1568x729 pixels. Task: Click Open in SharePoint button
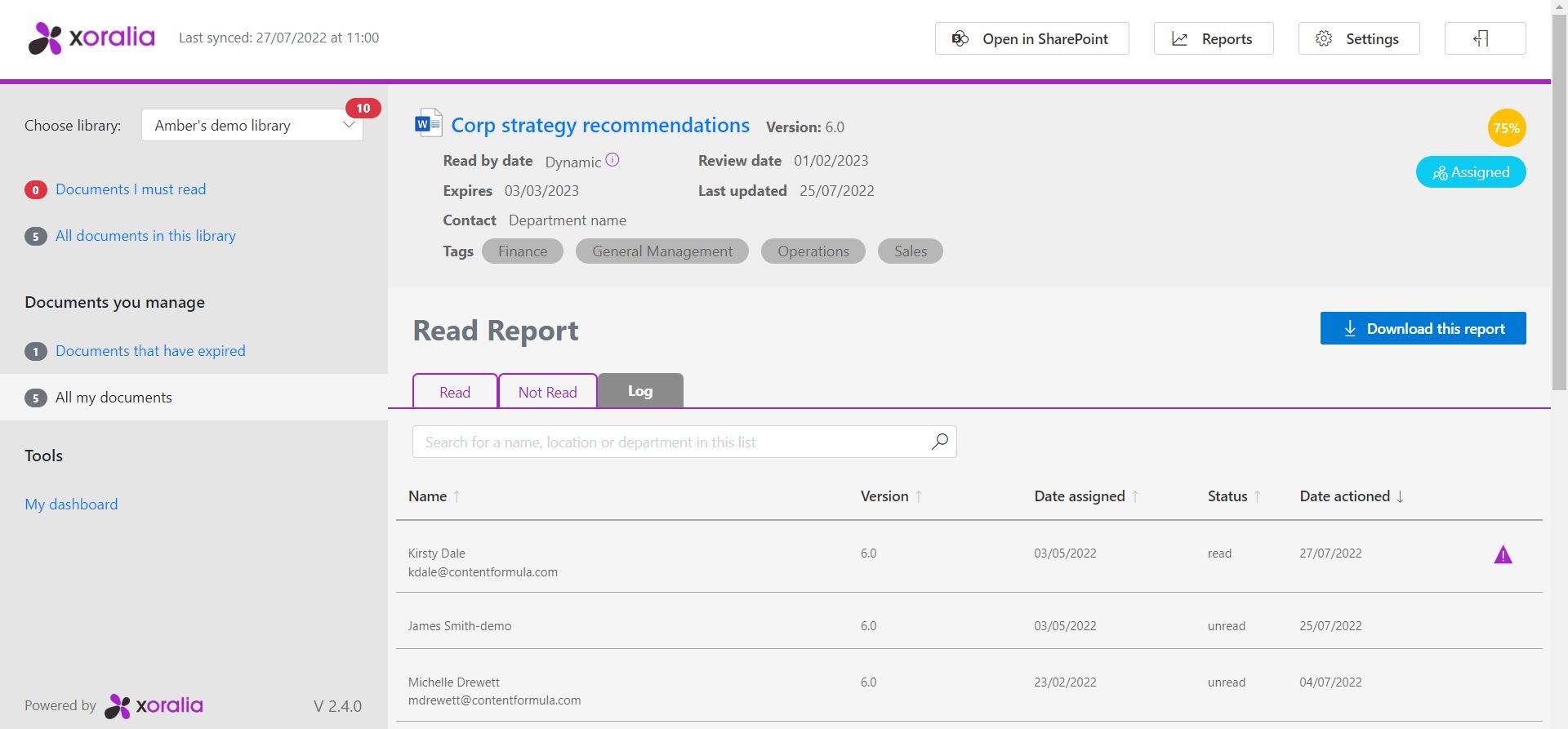(1031, 38)
